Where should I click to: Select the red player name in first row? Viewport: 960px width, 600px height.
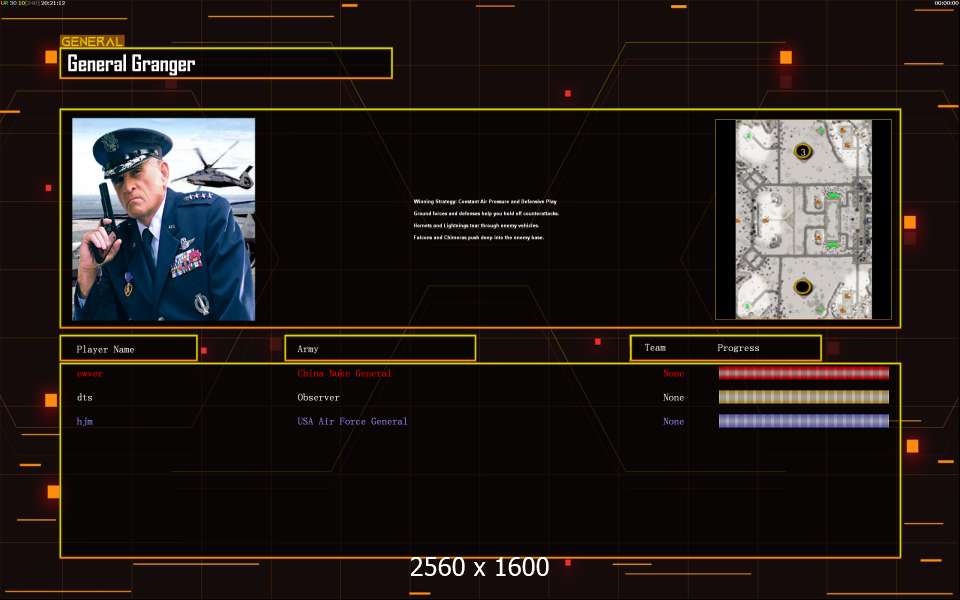coord(89,374)
